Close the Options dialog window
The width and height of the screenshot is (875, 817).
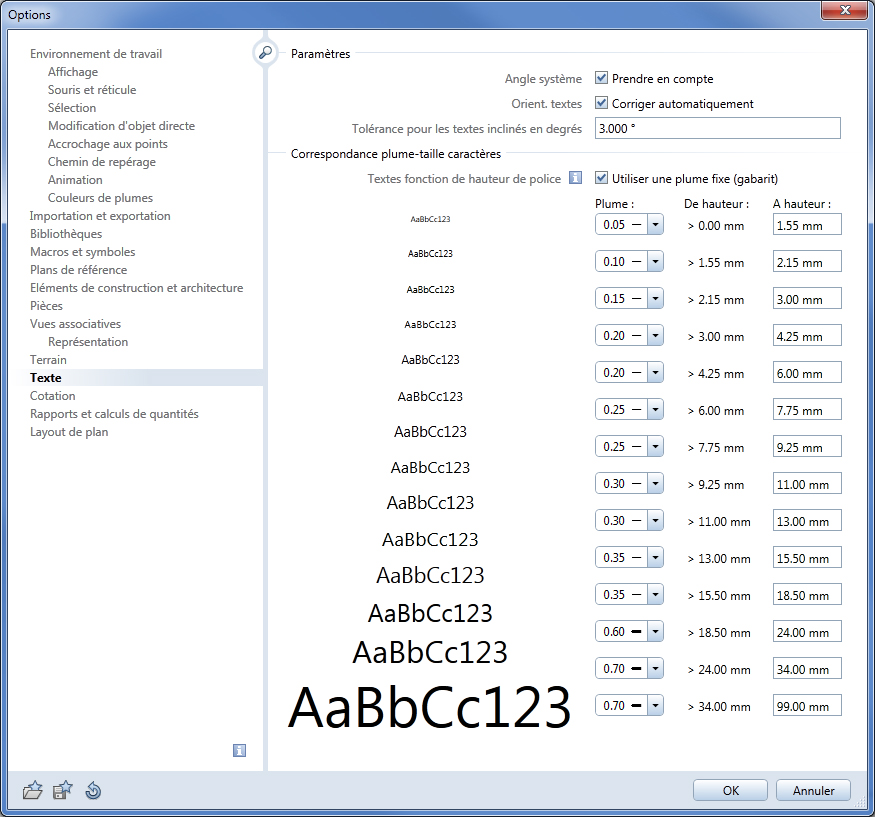point(845,10)
